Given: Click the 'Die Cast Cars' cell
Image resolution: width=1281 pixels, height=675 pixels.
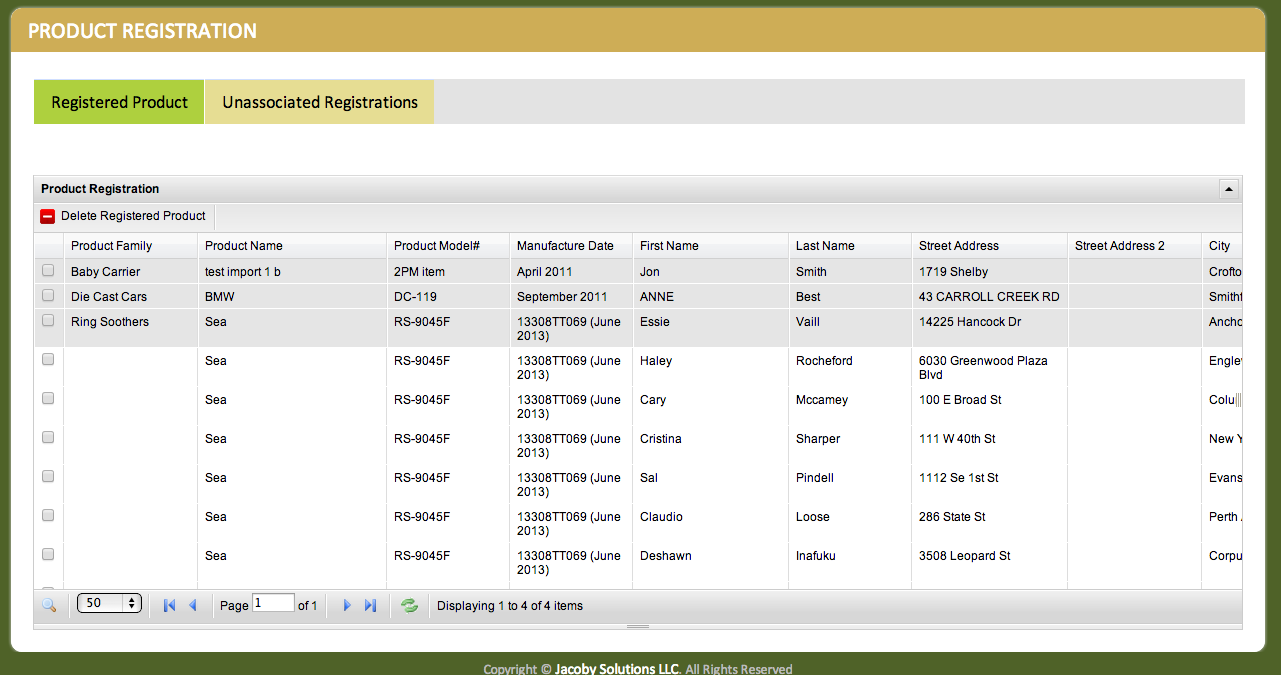Looking at the screenshot, I should [x=131, y=297].
